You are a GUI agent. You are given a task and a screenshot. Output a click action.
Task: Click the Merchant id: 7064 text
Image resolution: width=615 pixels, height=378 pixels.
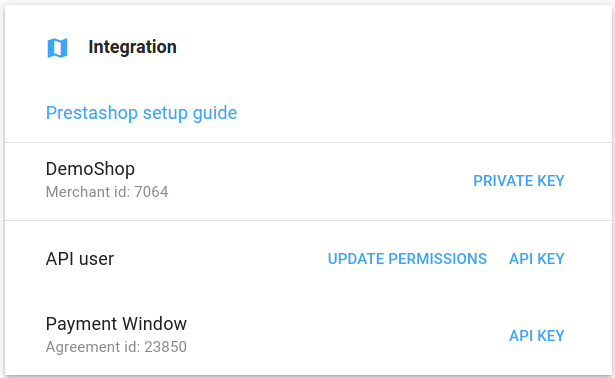[107, 192]
